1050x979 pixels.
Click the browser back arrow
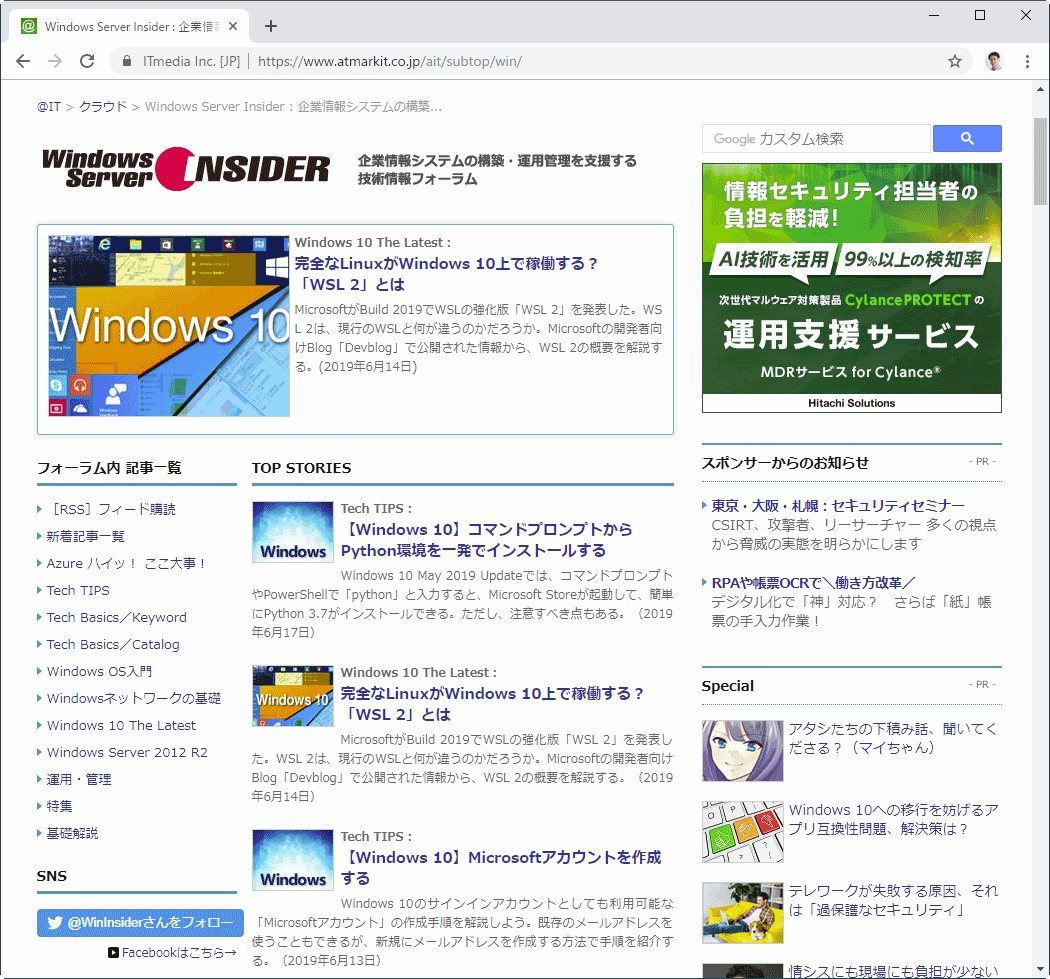tap(23, 61)
